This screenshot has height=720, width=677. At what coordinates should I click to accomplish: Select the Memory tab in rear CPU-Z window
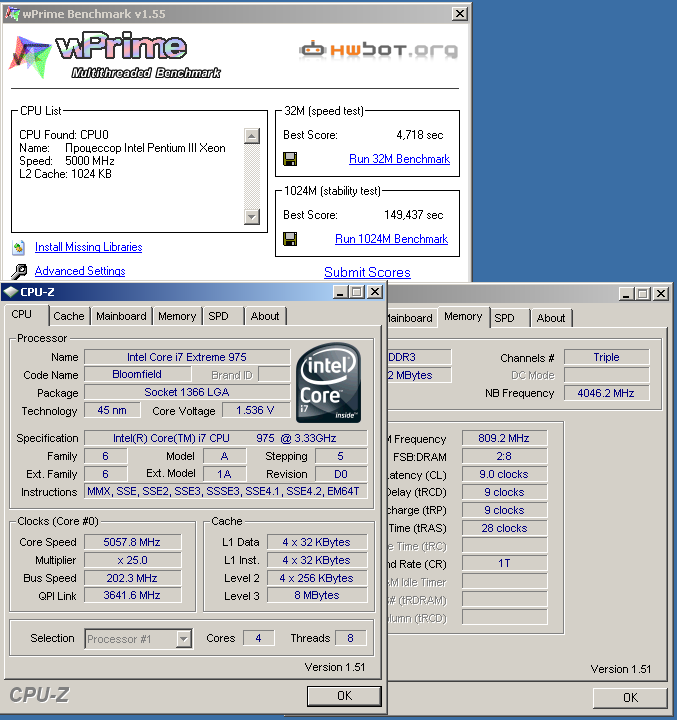[463, 316]
